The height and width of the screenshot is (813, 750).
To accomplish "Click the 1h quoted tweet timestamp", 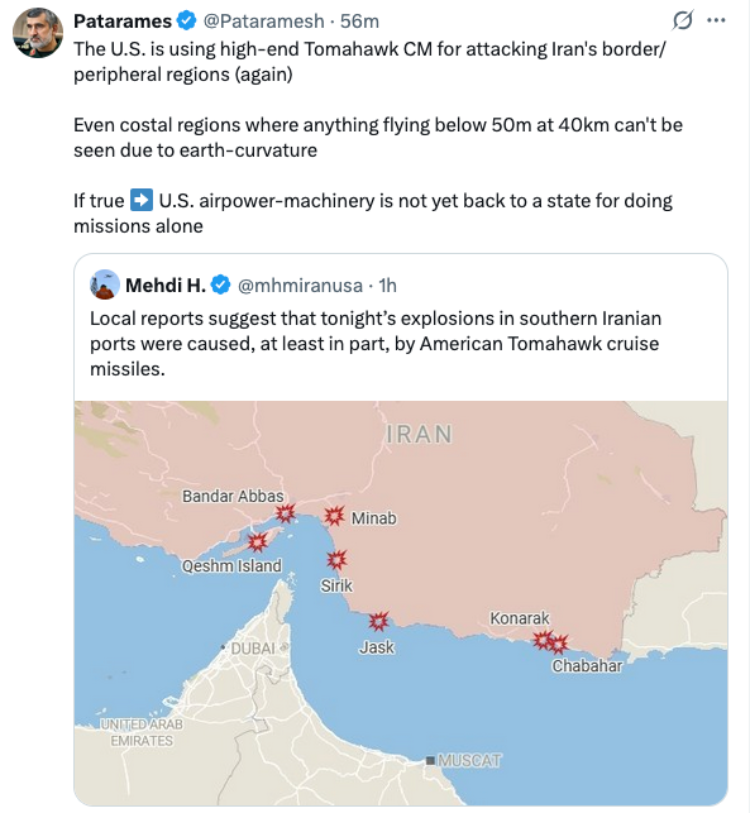I will [387, 285].
